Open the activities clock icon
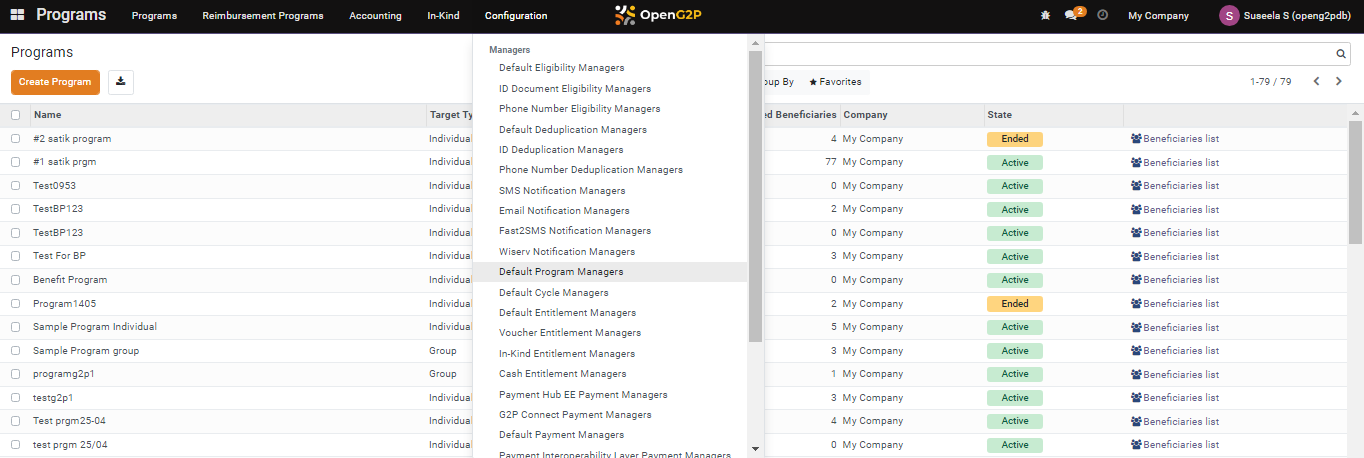1364x458 pixels. coord(1103,16)
